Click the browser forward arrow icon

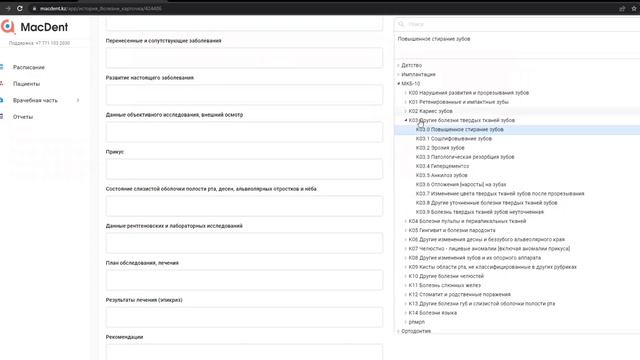[8, 8]
